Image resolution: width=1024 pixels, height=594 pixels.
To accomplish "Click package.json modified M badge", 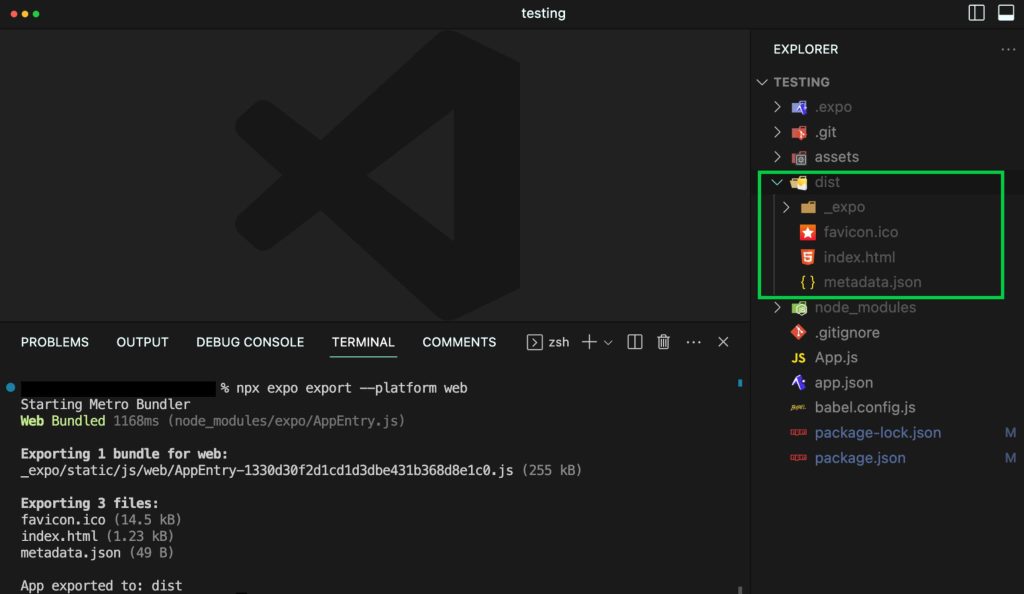I will click(1010, 458).
